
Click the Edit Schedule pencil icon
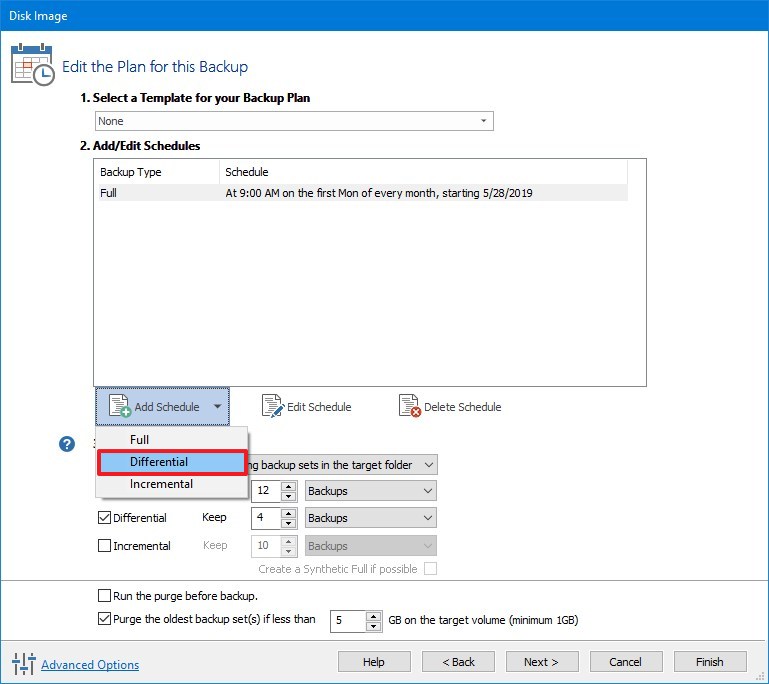pos(273,406)
